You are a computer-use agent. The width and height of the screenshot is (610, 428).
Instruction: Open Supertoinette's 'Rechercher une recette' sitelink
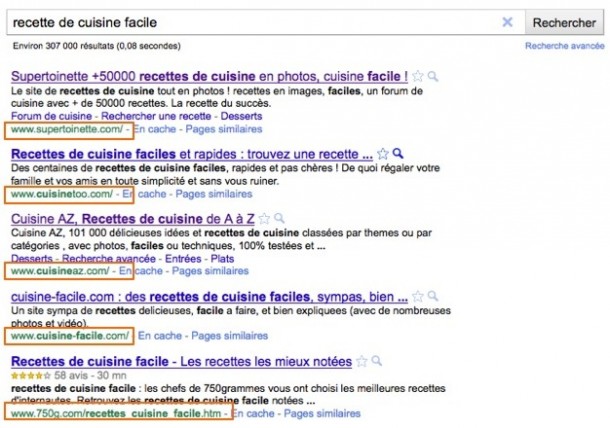pos(156,116)
